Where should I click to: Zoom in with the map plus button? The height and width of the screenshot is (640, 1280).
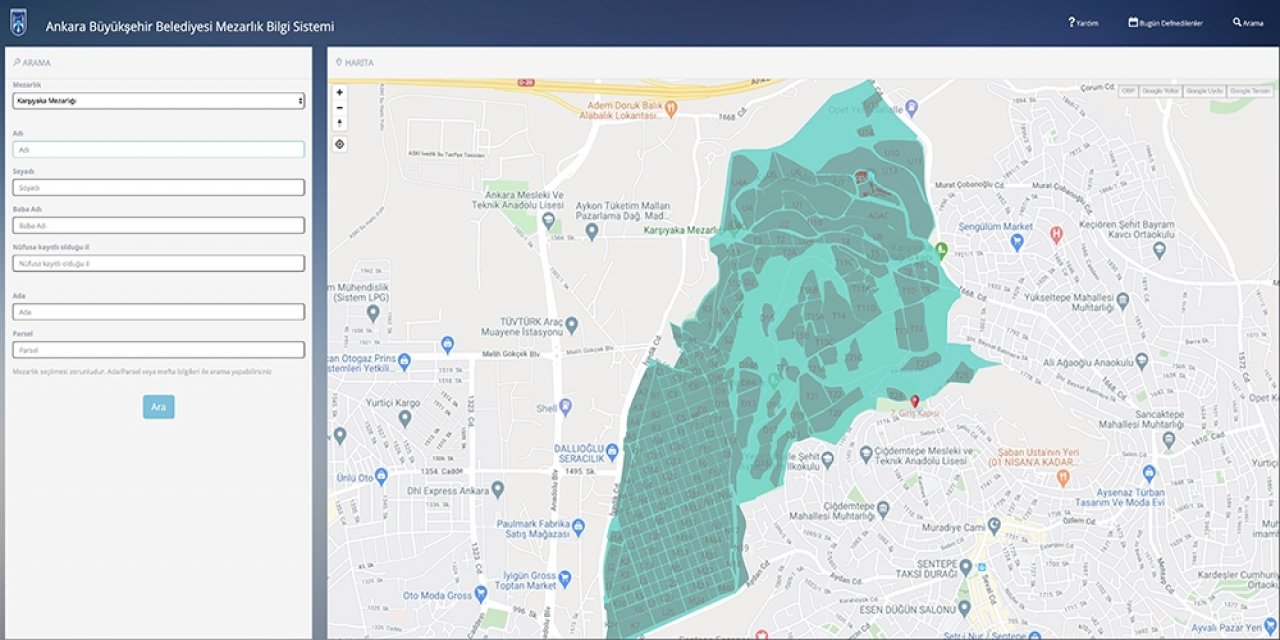point(340,92)
